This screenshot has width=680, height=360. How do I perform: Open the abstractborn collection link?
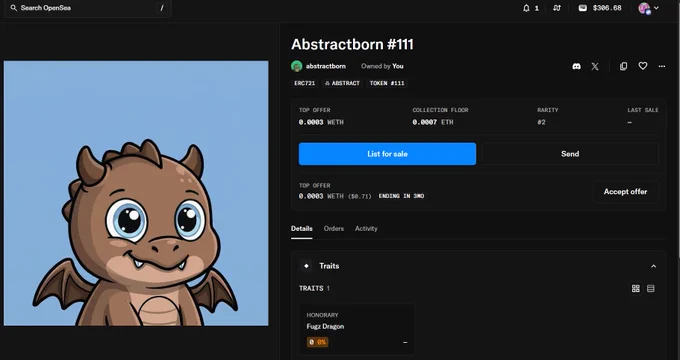pyautogui.click(x=326, y=66)
